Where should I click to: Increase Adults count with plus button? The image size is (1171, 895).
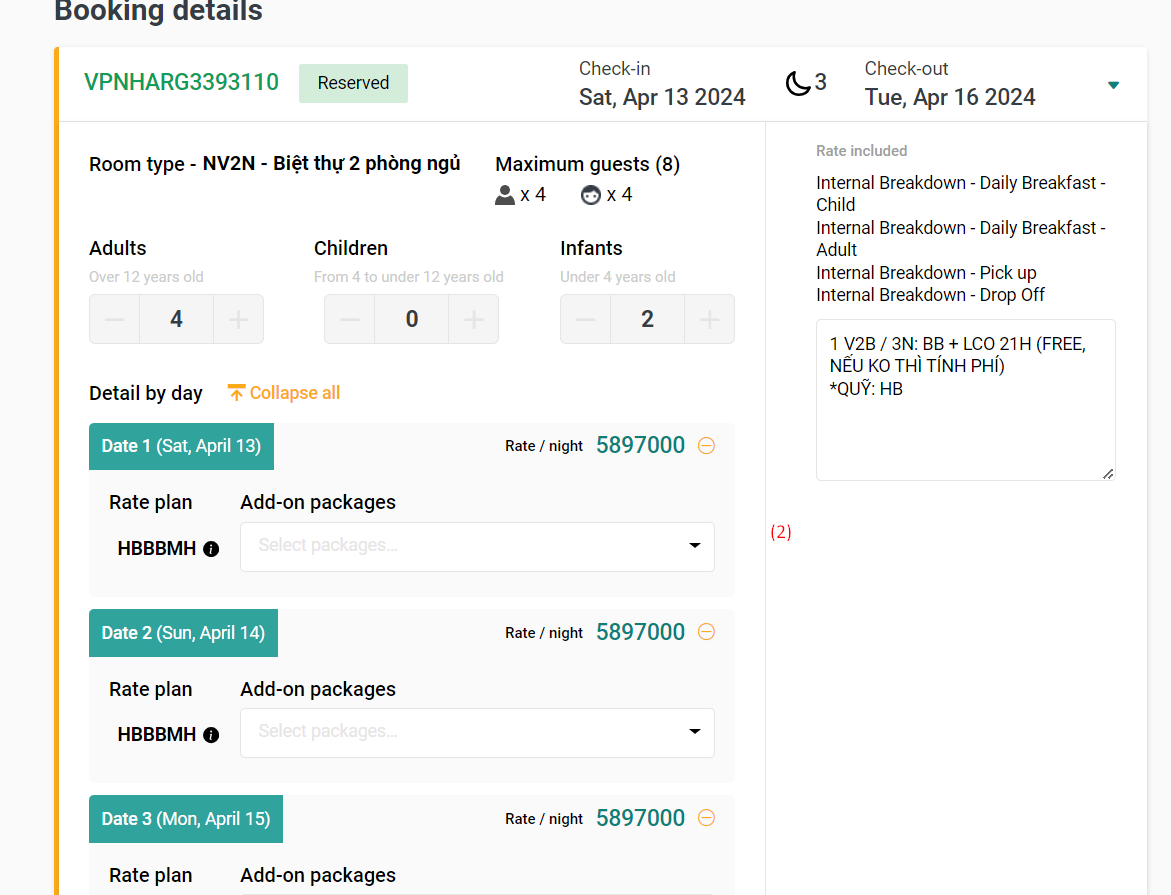click(238, 319)
